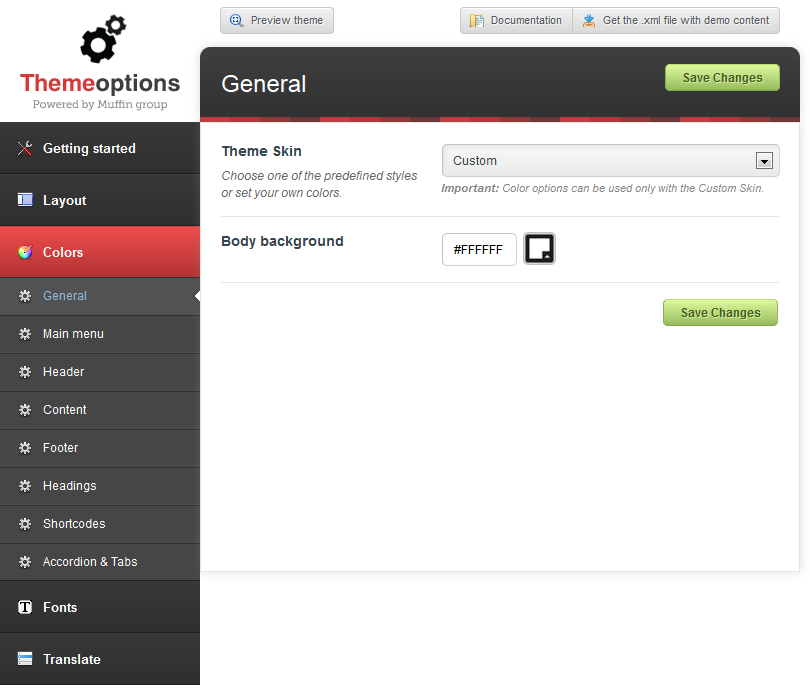Click the wrench icon beside Getting started
This screenshot has width=810, height=692.
coord(25,149)
